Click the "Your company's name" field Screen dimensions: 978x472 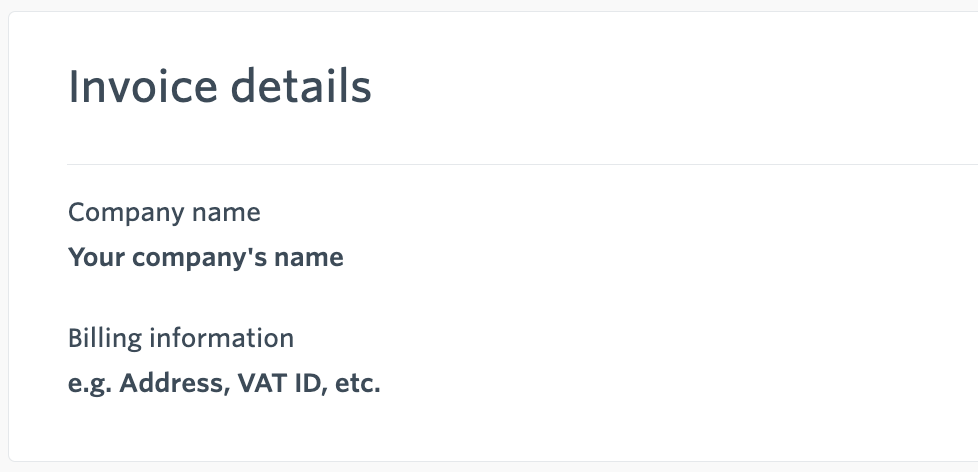205,258
